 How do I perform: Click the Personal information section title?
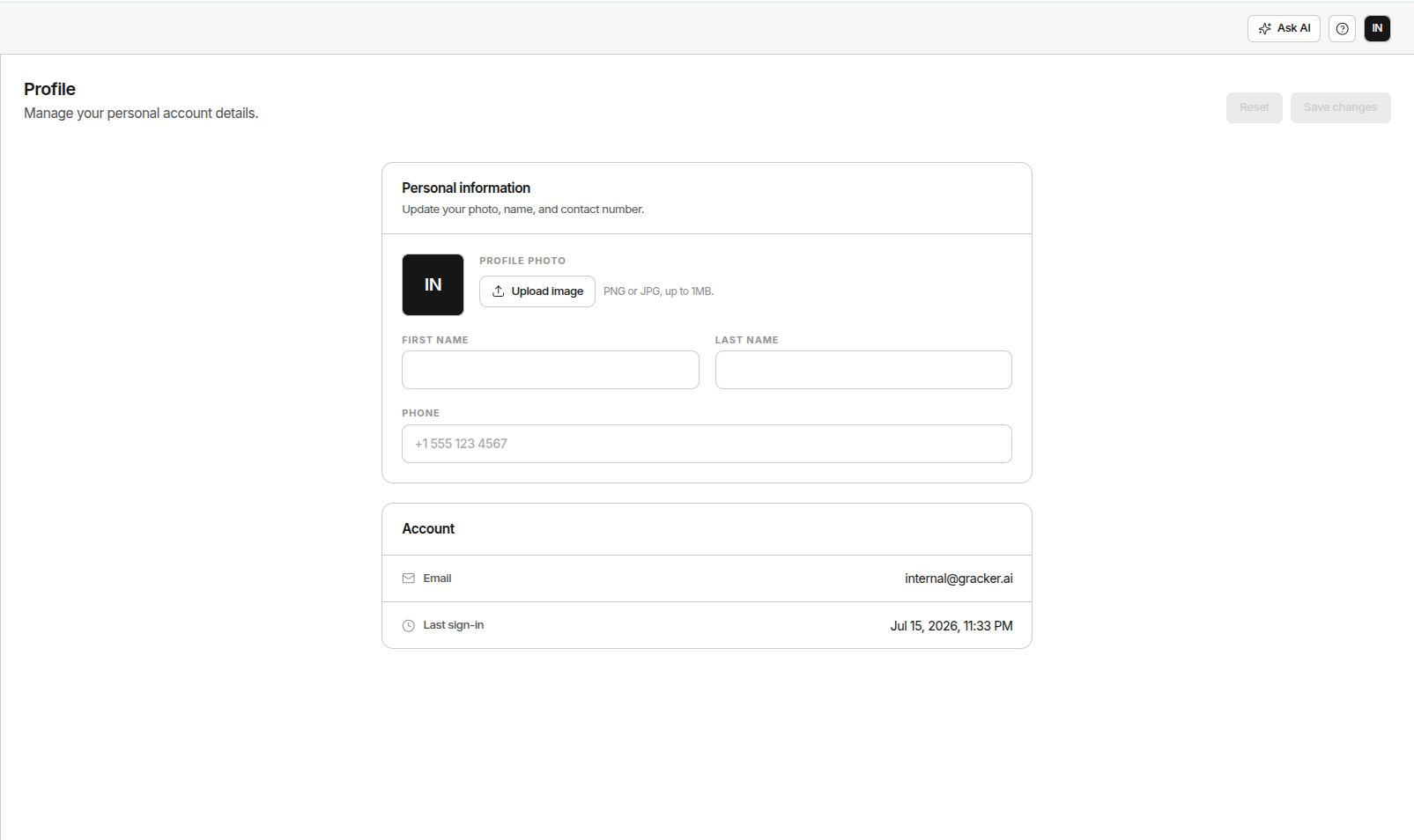(x=466, y=188)
